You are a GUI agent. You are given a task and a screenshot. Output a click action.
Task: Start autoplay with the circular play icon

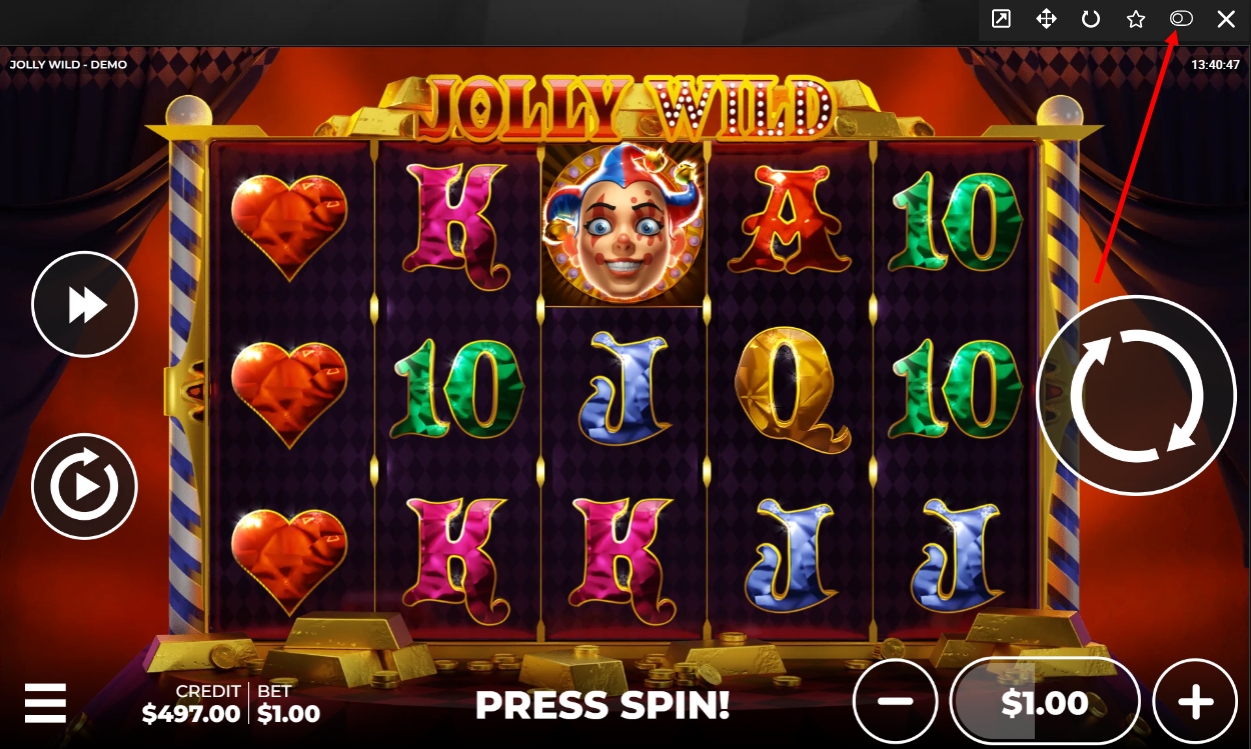coord(85,486)
